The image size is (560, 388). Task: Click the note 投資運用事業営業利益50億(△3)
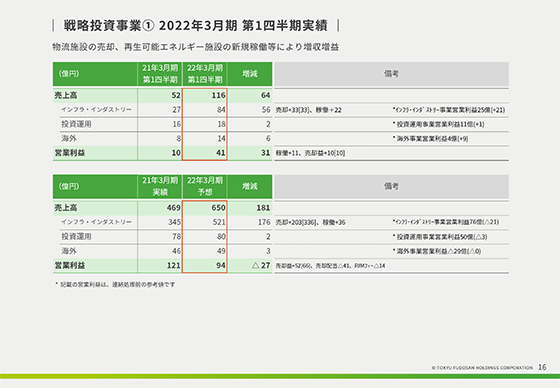440,237
